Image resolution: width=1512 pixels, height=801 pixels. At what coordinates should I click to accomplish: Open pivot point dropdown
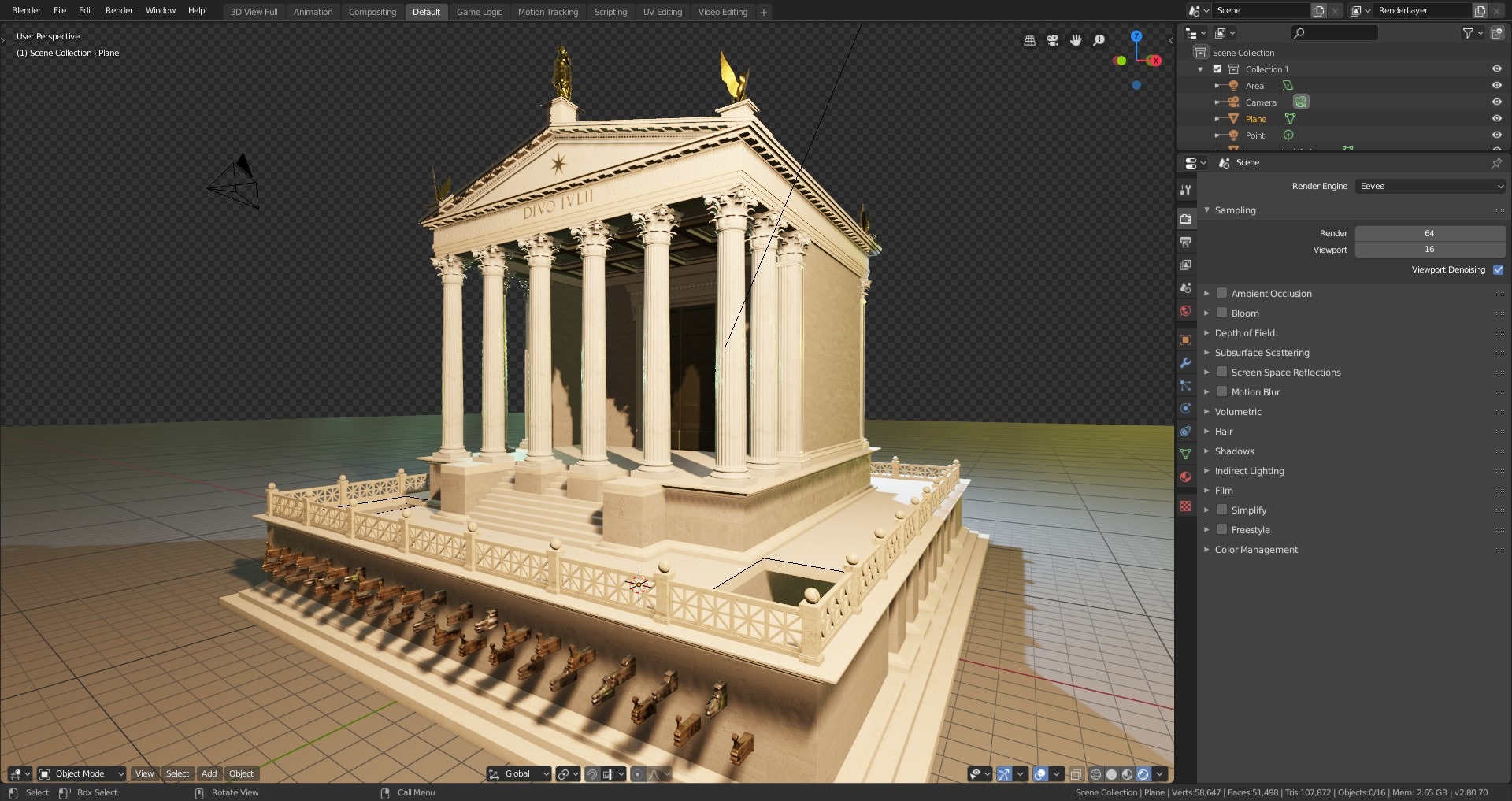click(x=568, y=774)
